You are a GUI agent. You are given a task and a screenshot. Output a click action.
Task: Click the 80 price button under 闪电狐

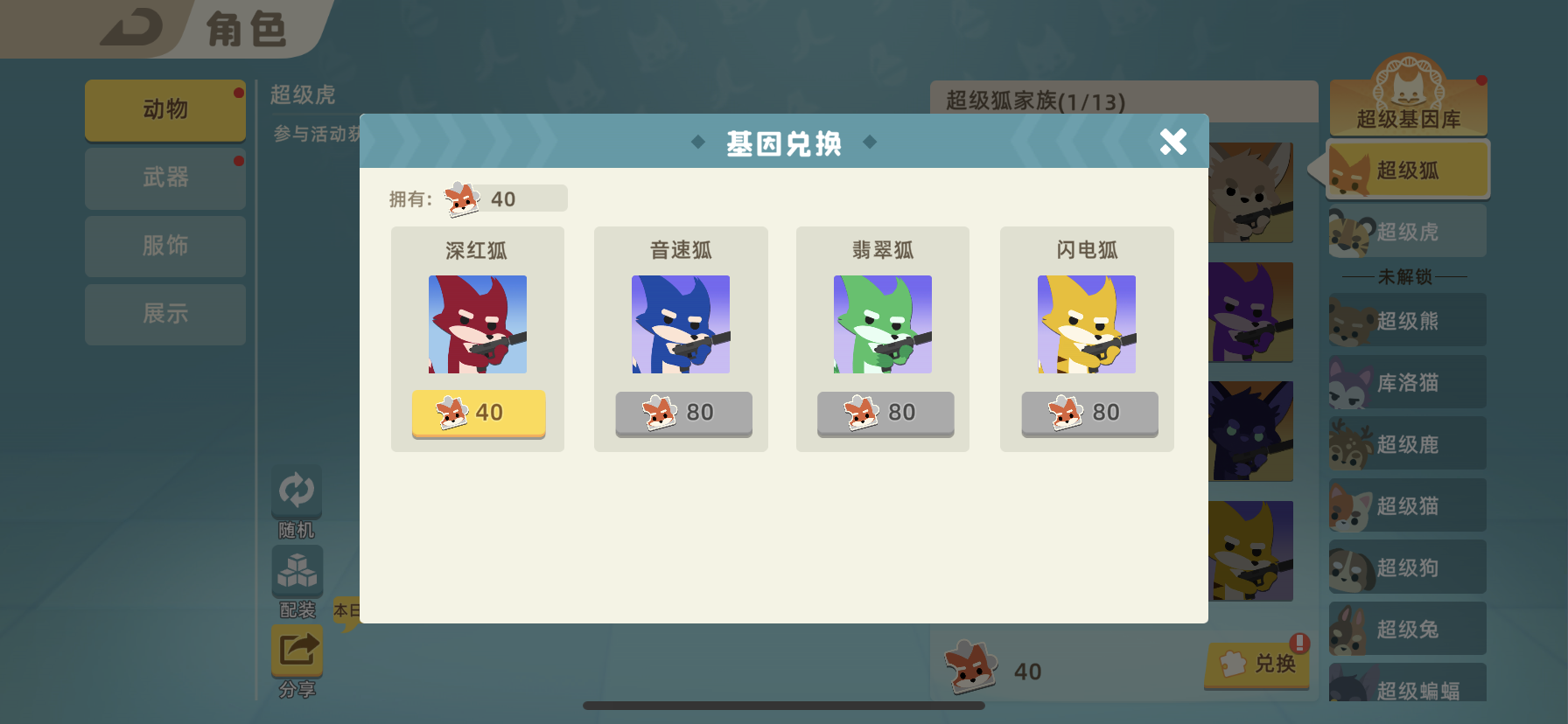coord(1089,413)
